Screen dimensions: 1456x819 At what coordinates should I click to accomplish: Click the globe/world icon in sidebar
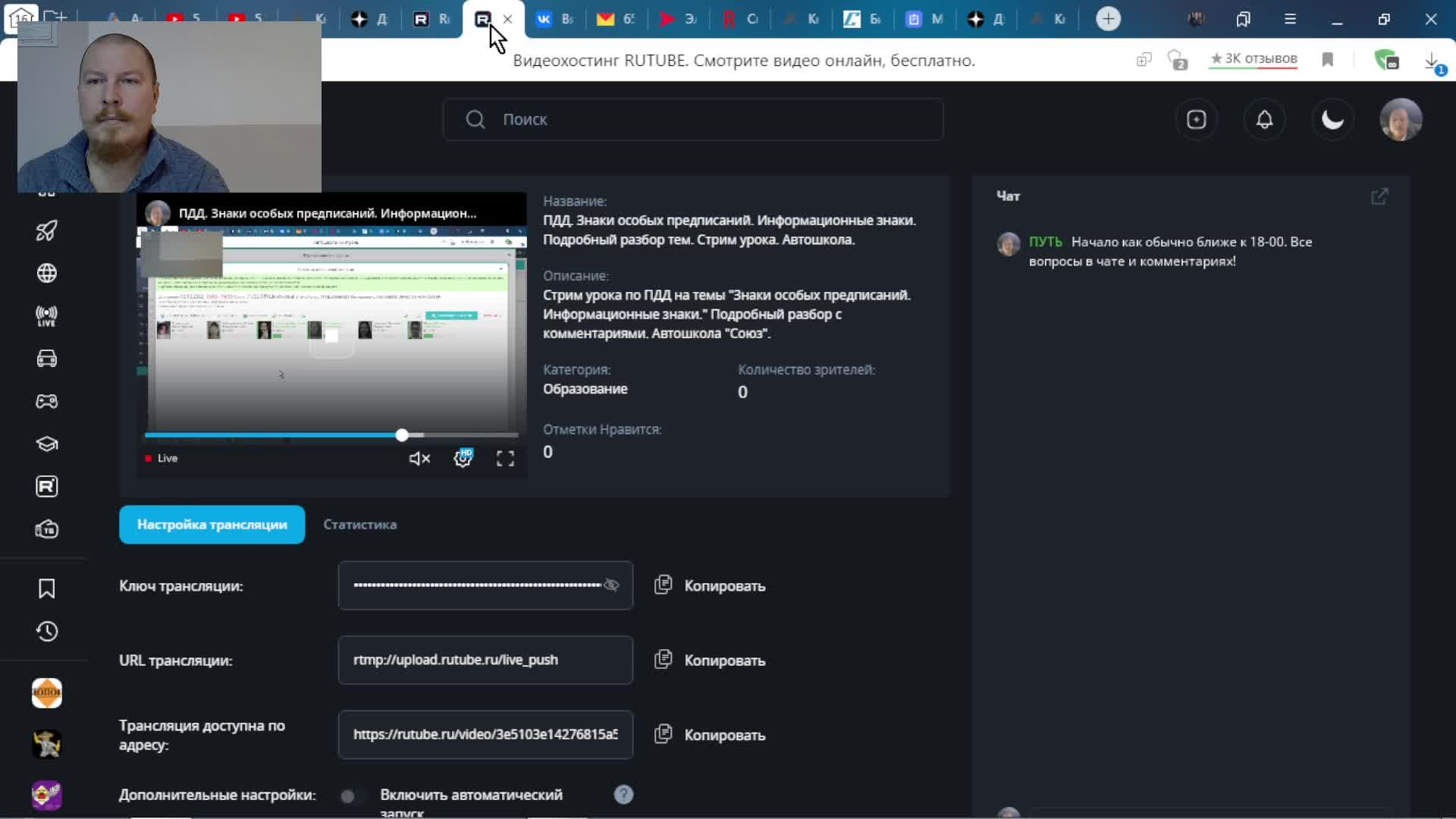[x=46, y=273]
